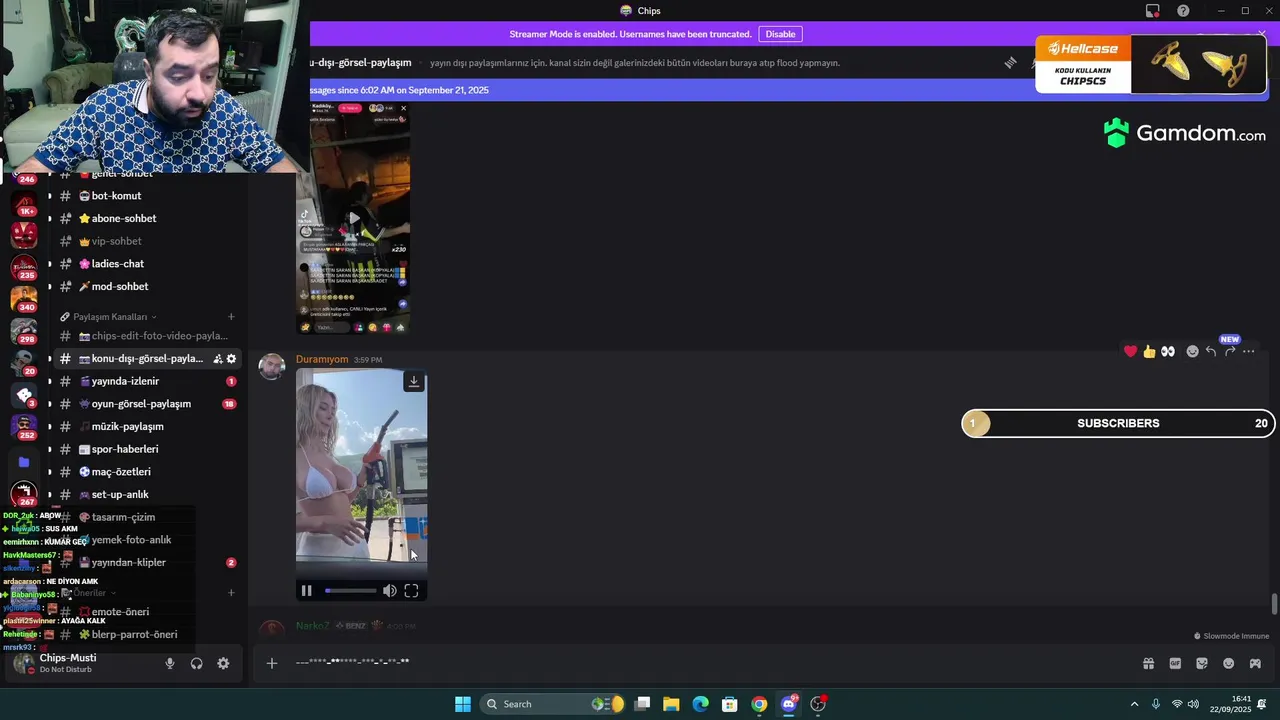React with the red heart emoji
This screenshot has width=1280, height=720.
click(1130, 351)
